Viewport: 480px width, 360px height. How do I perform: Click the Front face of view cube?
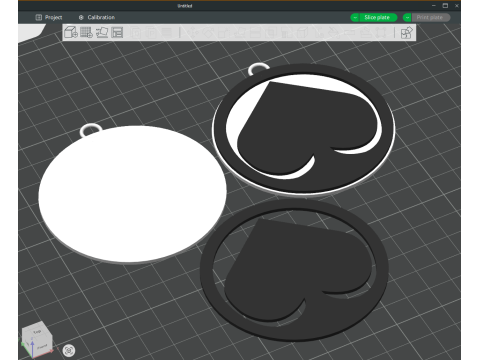tap(42, 347)
